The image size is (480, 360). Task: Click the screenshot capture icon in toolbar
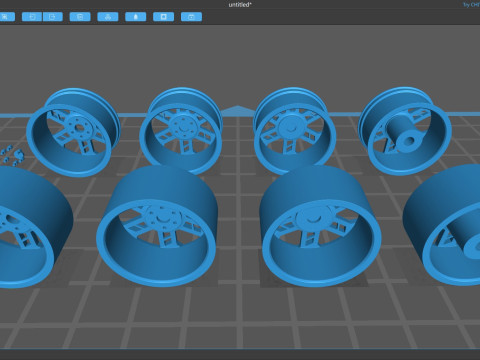click(191, 17)
